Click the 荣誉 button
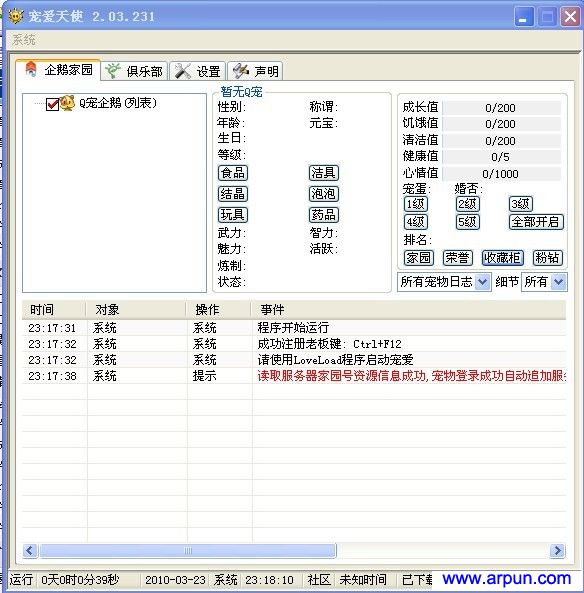Screen dimensions: 584x593 457,258
